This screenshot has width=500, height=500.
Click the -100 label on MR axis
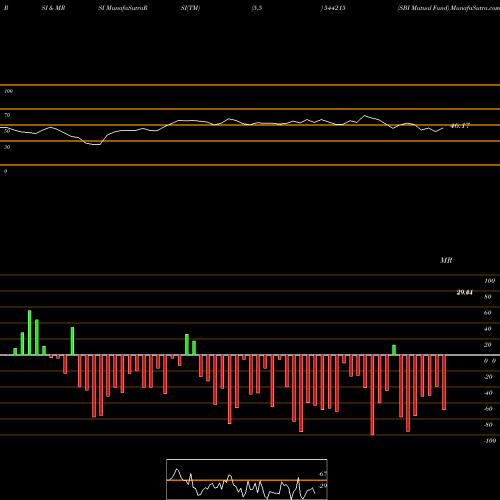490,441
